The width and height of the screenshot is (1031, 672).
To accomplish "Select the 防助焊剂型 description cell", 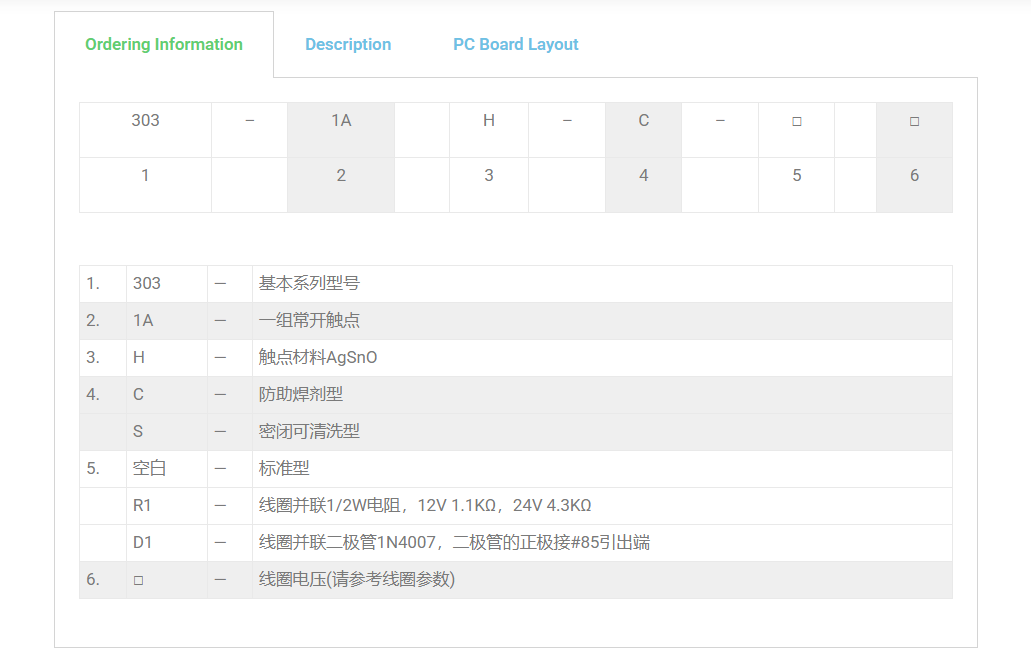I will click(x=301, y=394).
